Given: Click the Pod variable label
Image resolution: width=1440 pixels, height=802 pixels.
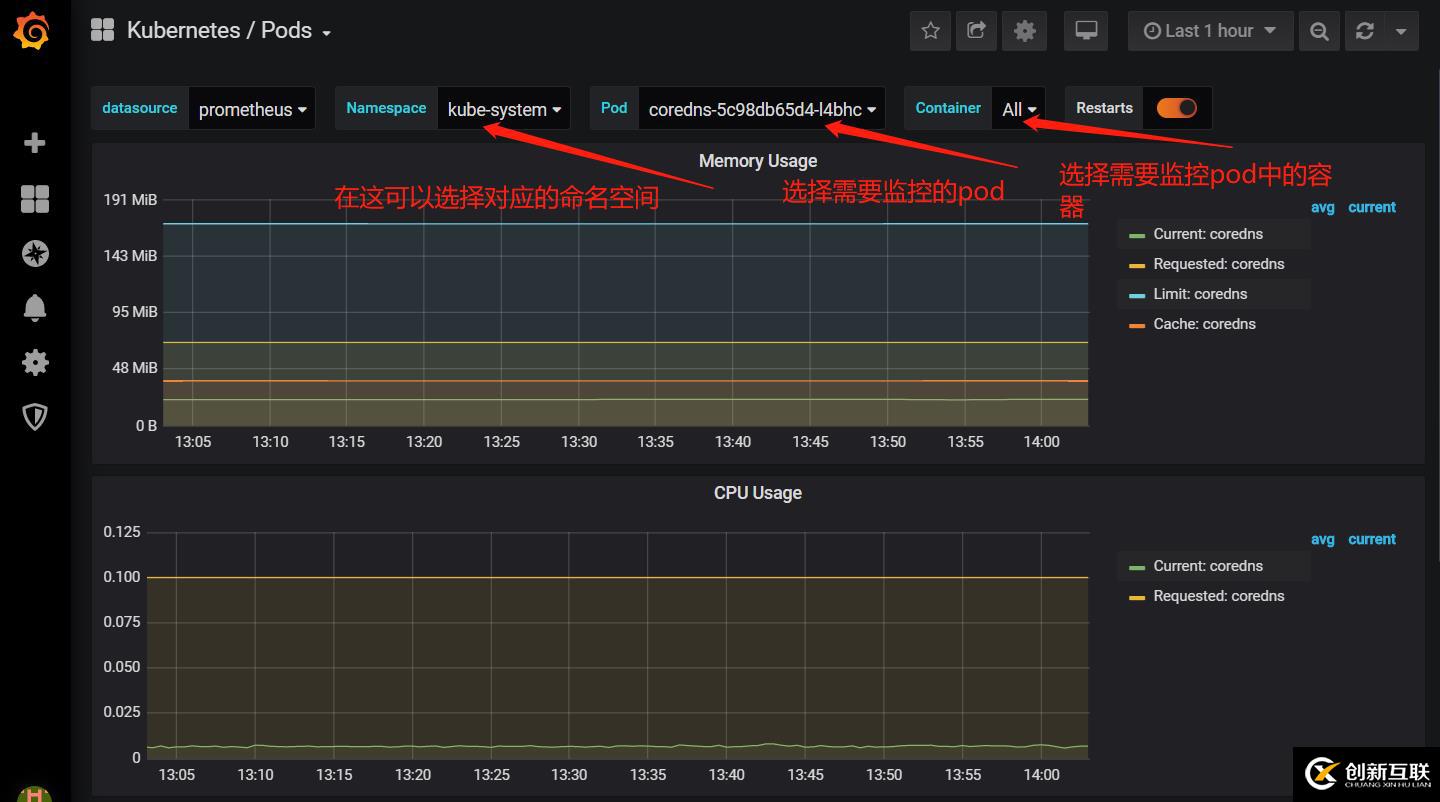Looking at the screenshot, I should pyautogui.click(x=614, y=108).
